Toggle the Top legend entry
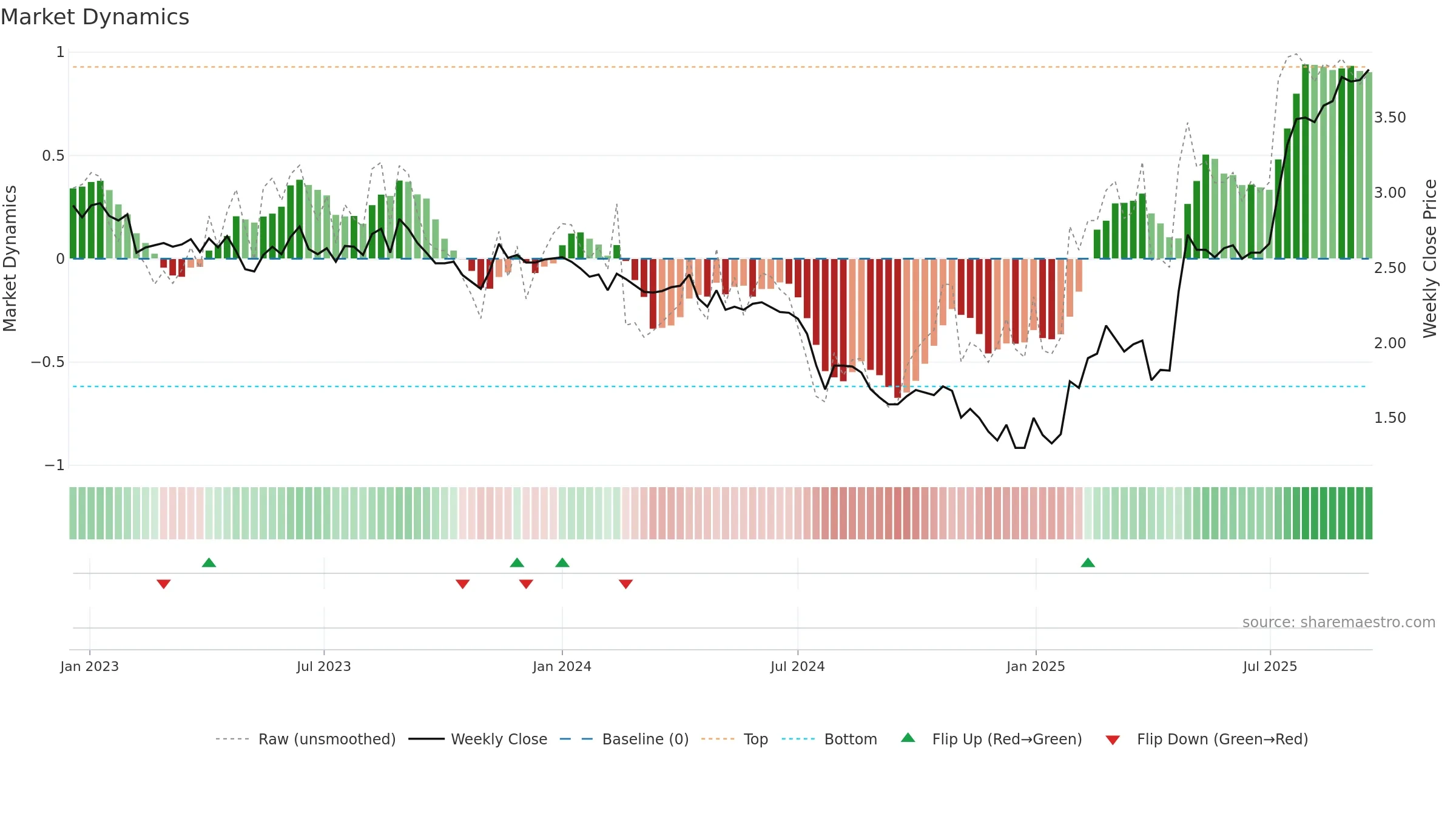 735,739
